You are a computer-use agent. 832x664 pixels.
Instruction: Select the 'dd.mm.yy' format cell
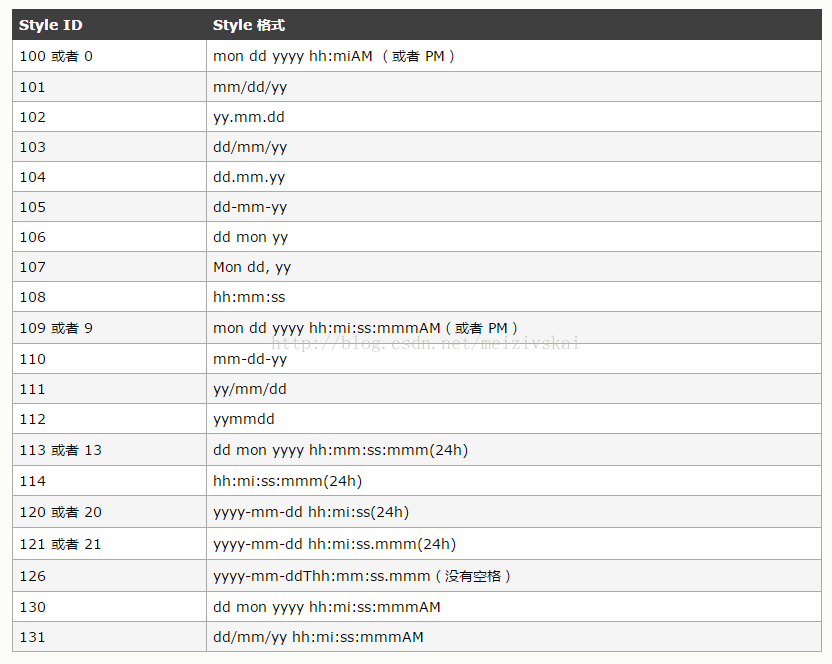[514, 177]
